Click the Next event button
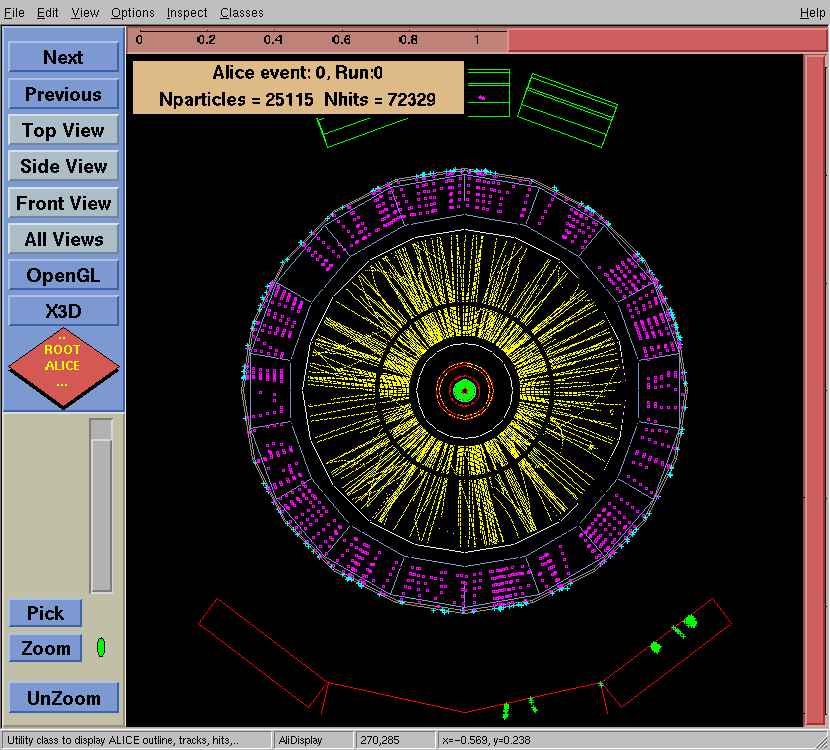The image size is (830, 750). (63, 58)
